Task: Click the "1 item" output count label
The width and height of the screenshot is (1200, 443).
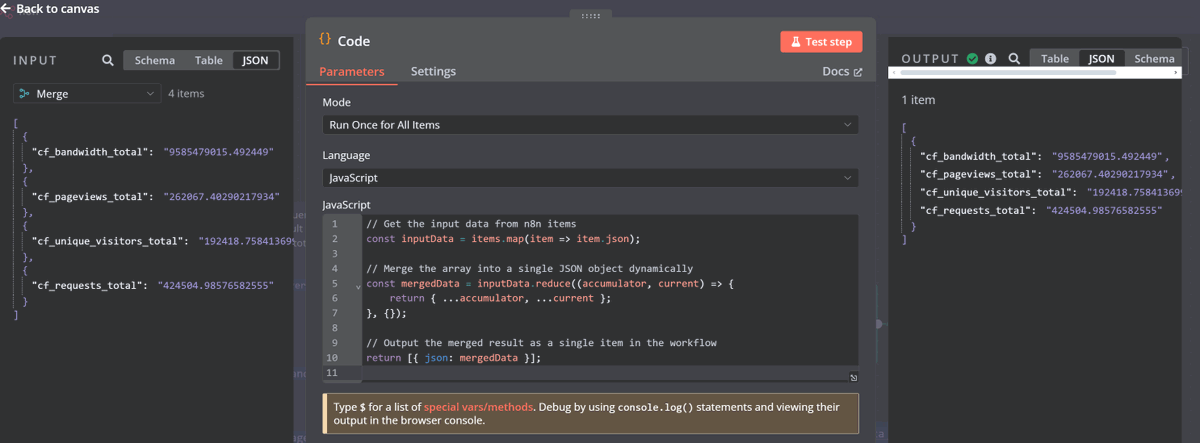Action: 918,100
